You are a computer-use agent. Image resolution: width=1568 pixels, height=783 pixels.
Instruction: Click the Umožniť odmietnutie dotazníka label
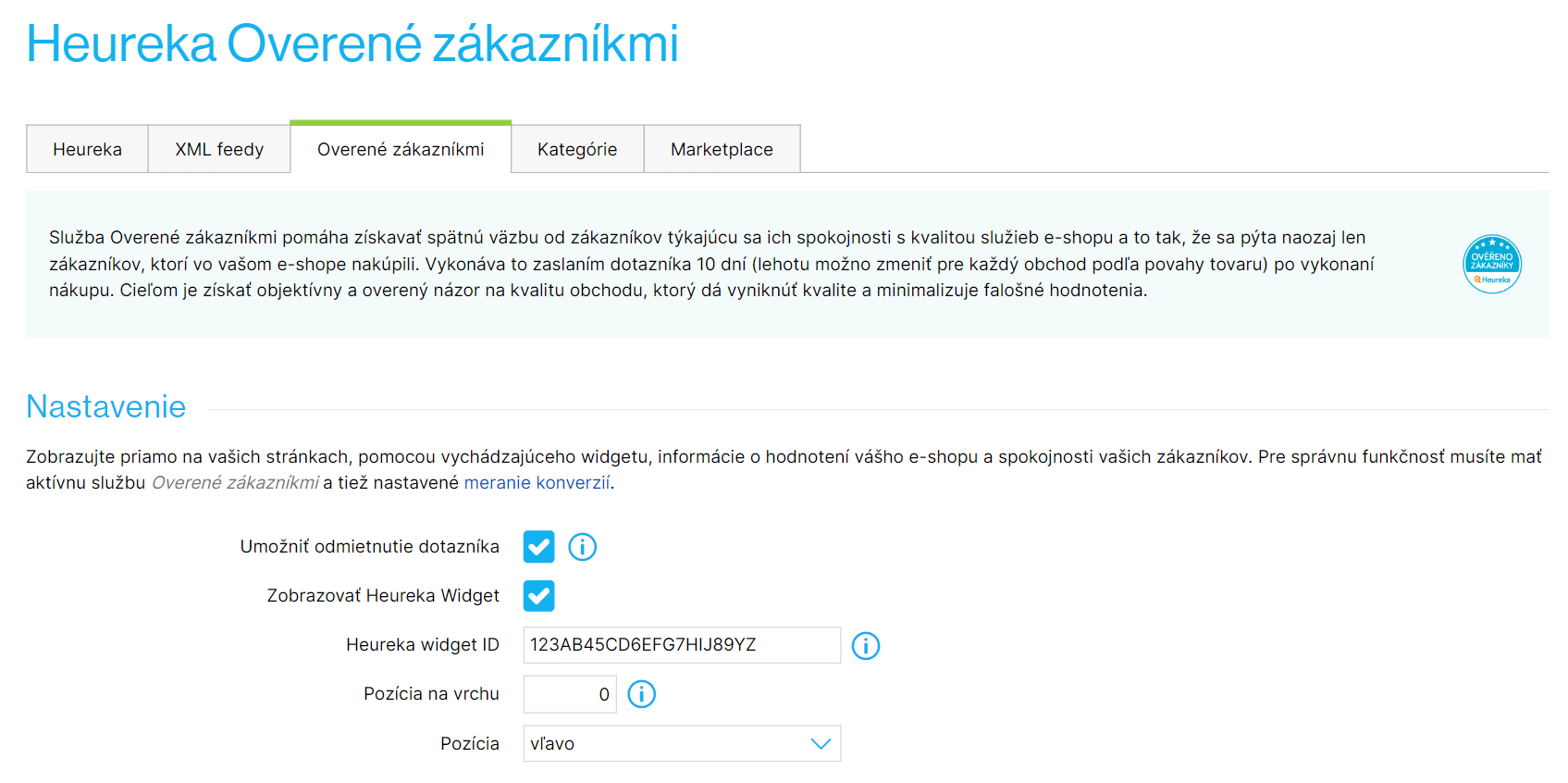(x=369, y=547)
